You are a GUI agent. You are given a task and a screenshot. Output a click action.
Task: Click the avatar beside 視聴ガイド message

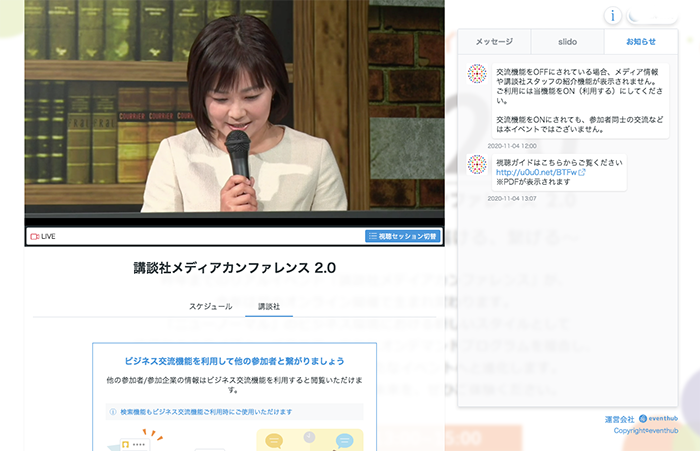477,164
